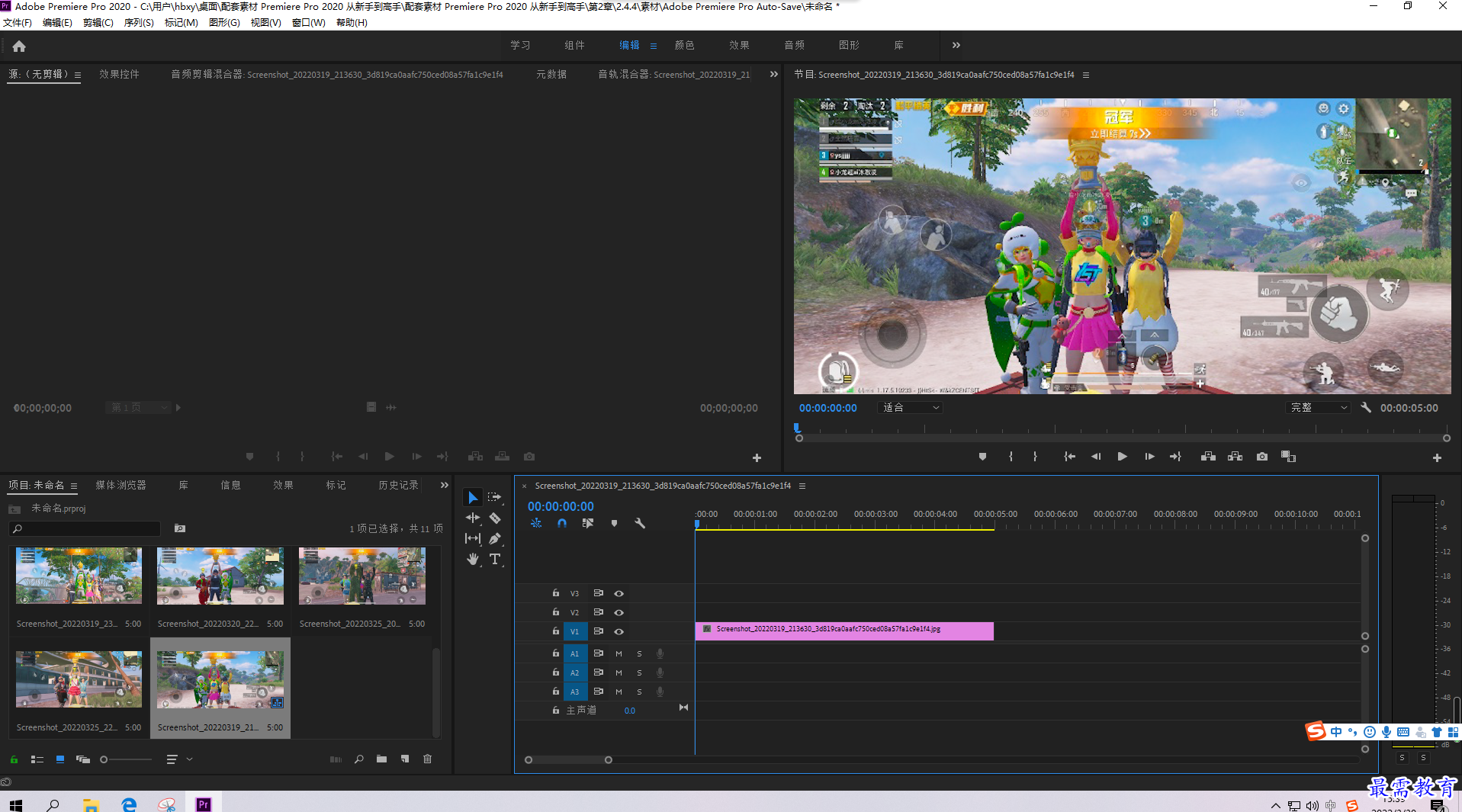1462x812 pixels.
Task: Open Project panel menu next to 未命名
Action: [x=74, y=486]
